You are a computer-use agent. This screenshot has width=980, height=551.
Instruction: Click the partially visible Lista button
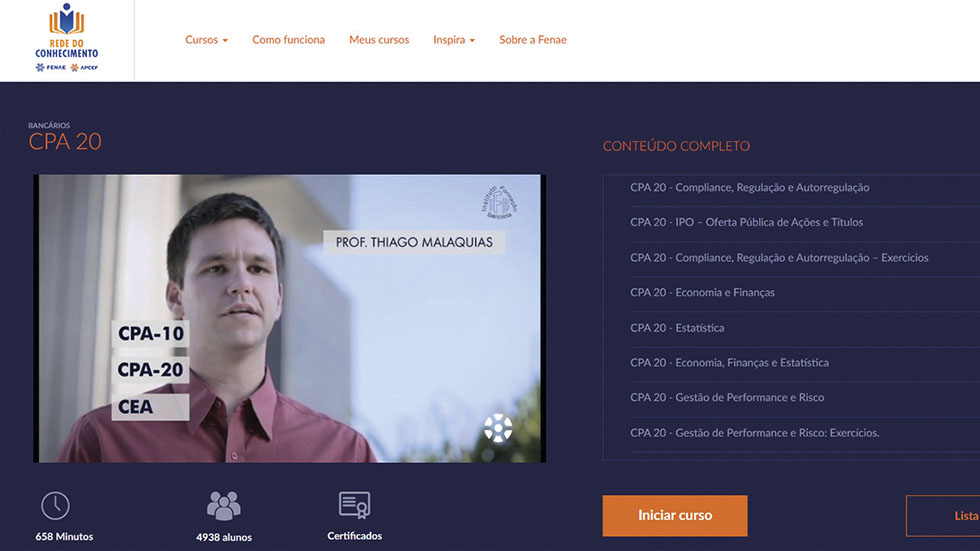pos(943,515)
